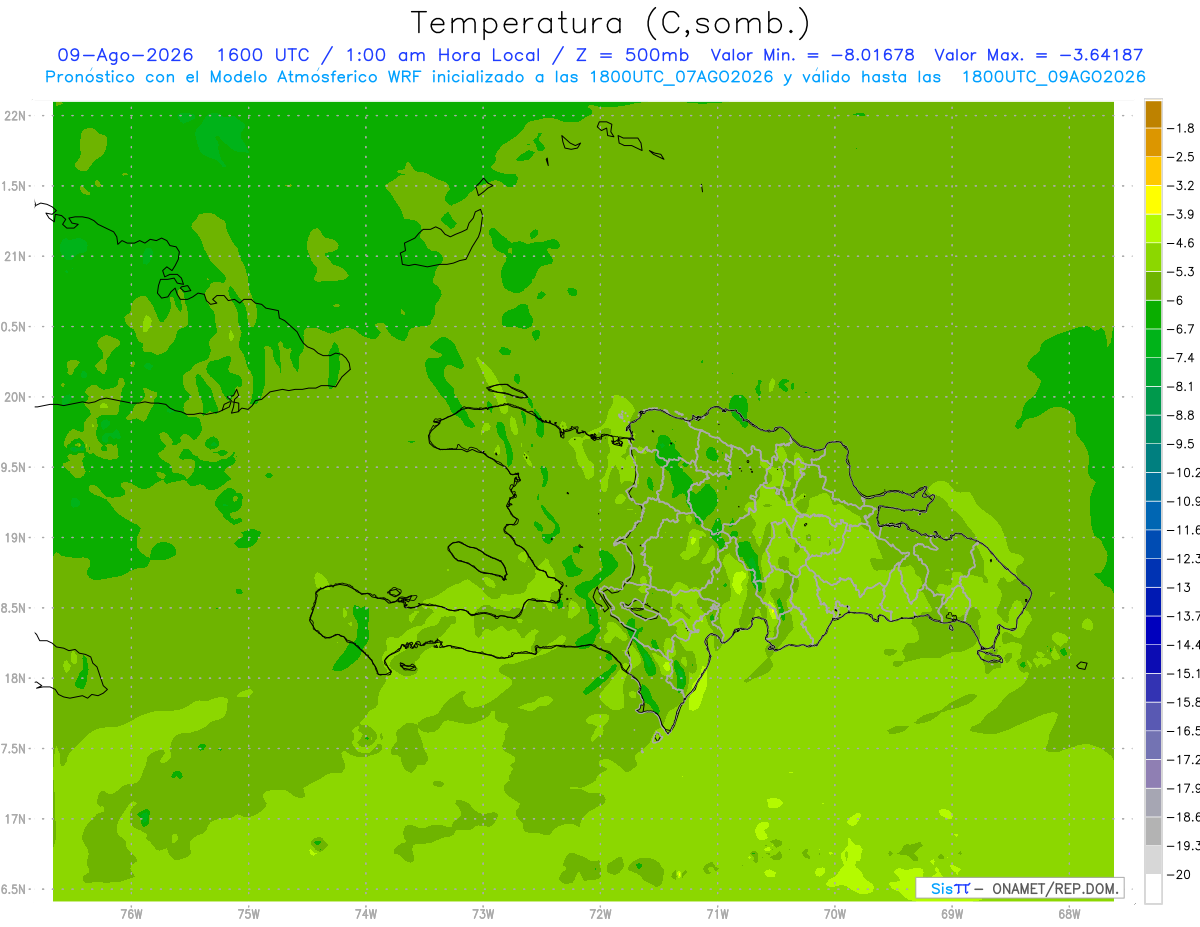Click the "Valor Max. = -3.64187" text
This screenshot has width=1200, height=927.
coord(1038,55)
